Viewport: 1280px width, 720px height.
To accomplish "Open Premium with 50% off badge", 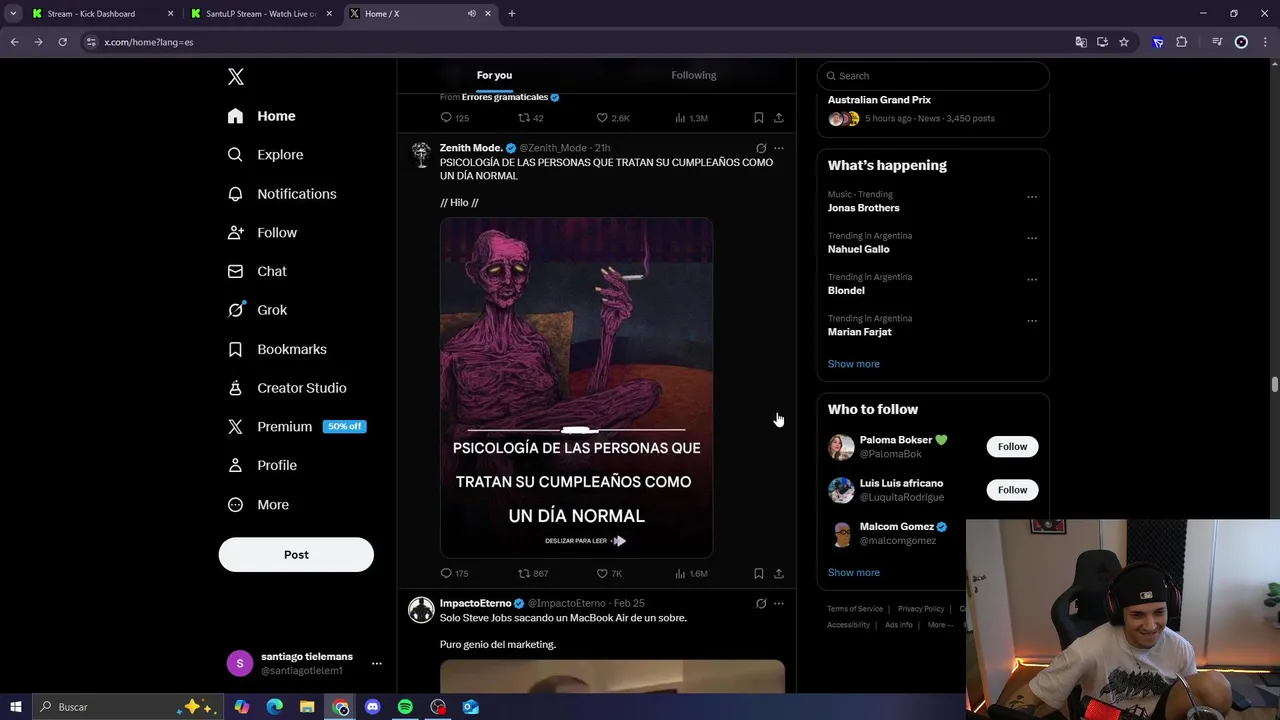I will coord(297,427).
